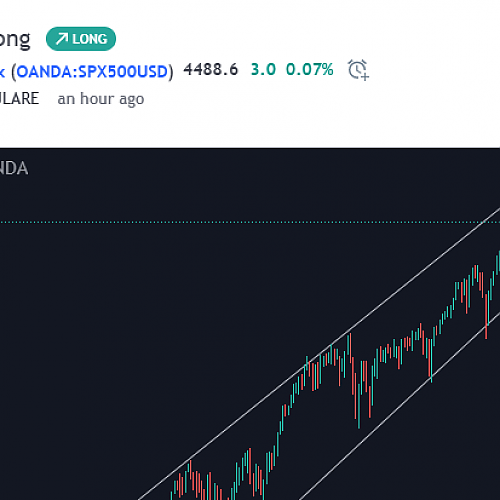Click the add alert clock icon
Screen dimensions: 500x500
point(358,70)
